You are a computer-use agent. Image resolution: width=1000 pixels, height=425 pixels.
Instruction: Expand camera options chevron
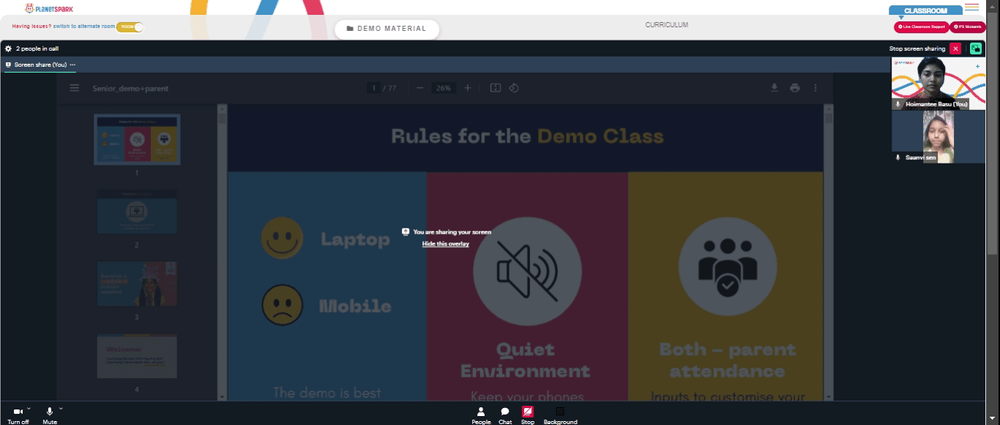(29, 409)
